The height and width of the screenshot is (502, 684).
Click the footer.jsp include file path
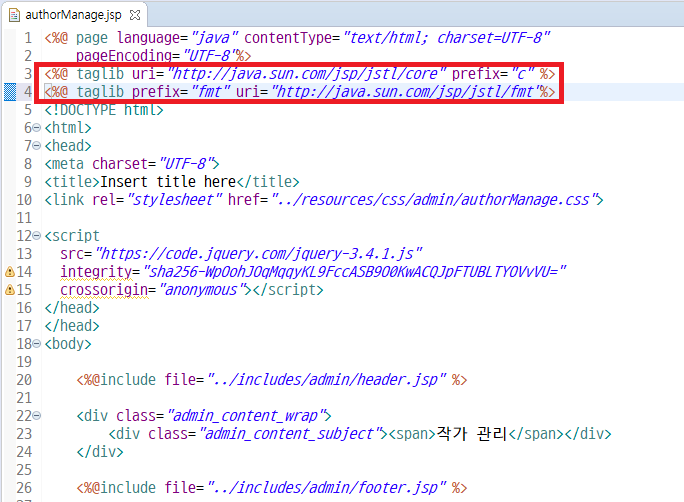click(x=326, y=487)
